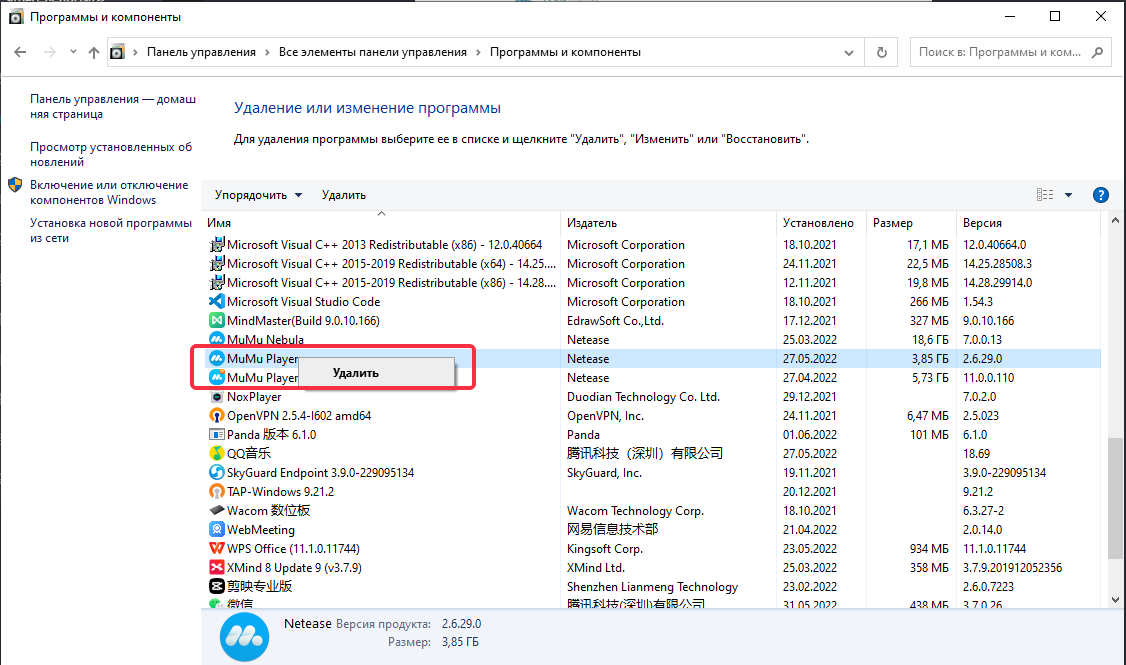The height and width of the screenshot is (665, 1126).
Task: Click the MindMaster program icon
Action: pyautogui.click(x=216, y=320)
